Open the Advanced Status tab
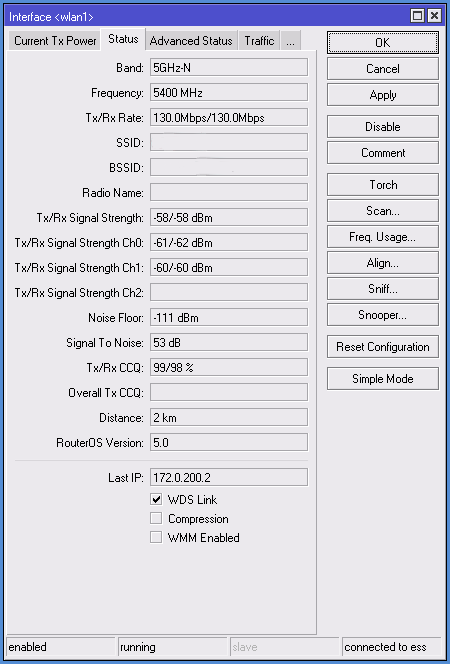Screen dimensions: 450x664 tap(191, 41)
